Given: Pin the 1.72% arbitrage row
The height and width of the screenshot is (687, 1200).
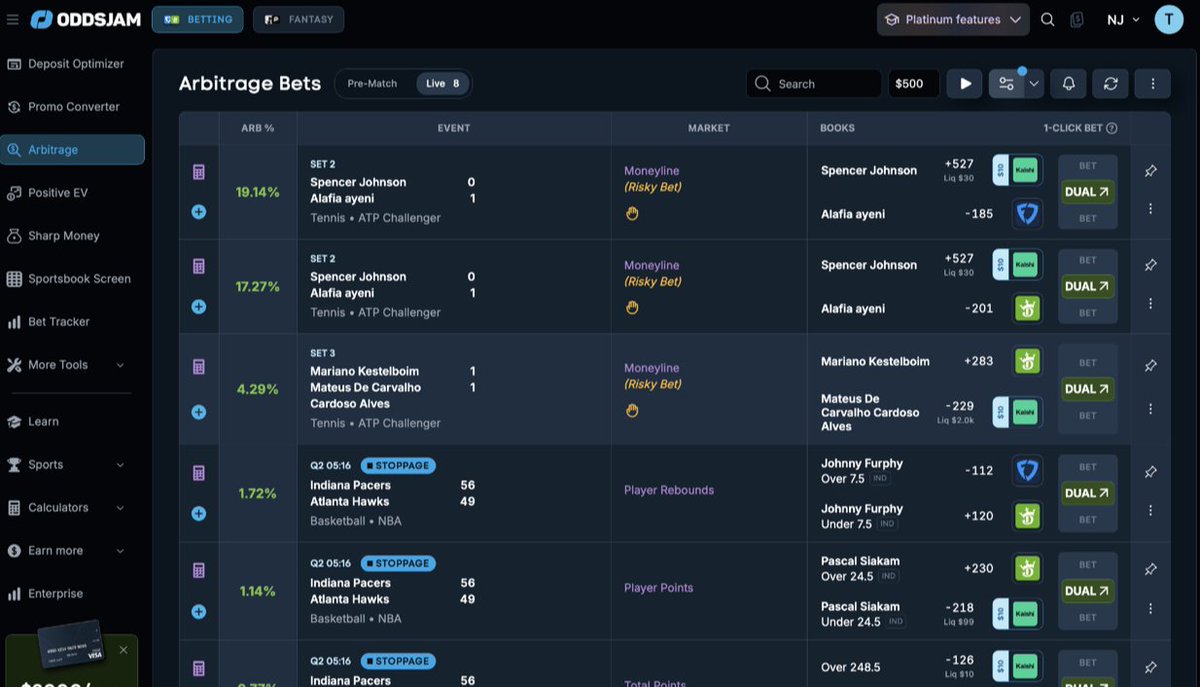Looking at the screenshot, I should tap(1151, 471).
